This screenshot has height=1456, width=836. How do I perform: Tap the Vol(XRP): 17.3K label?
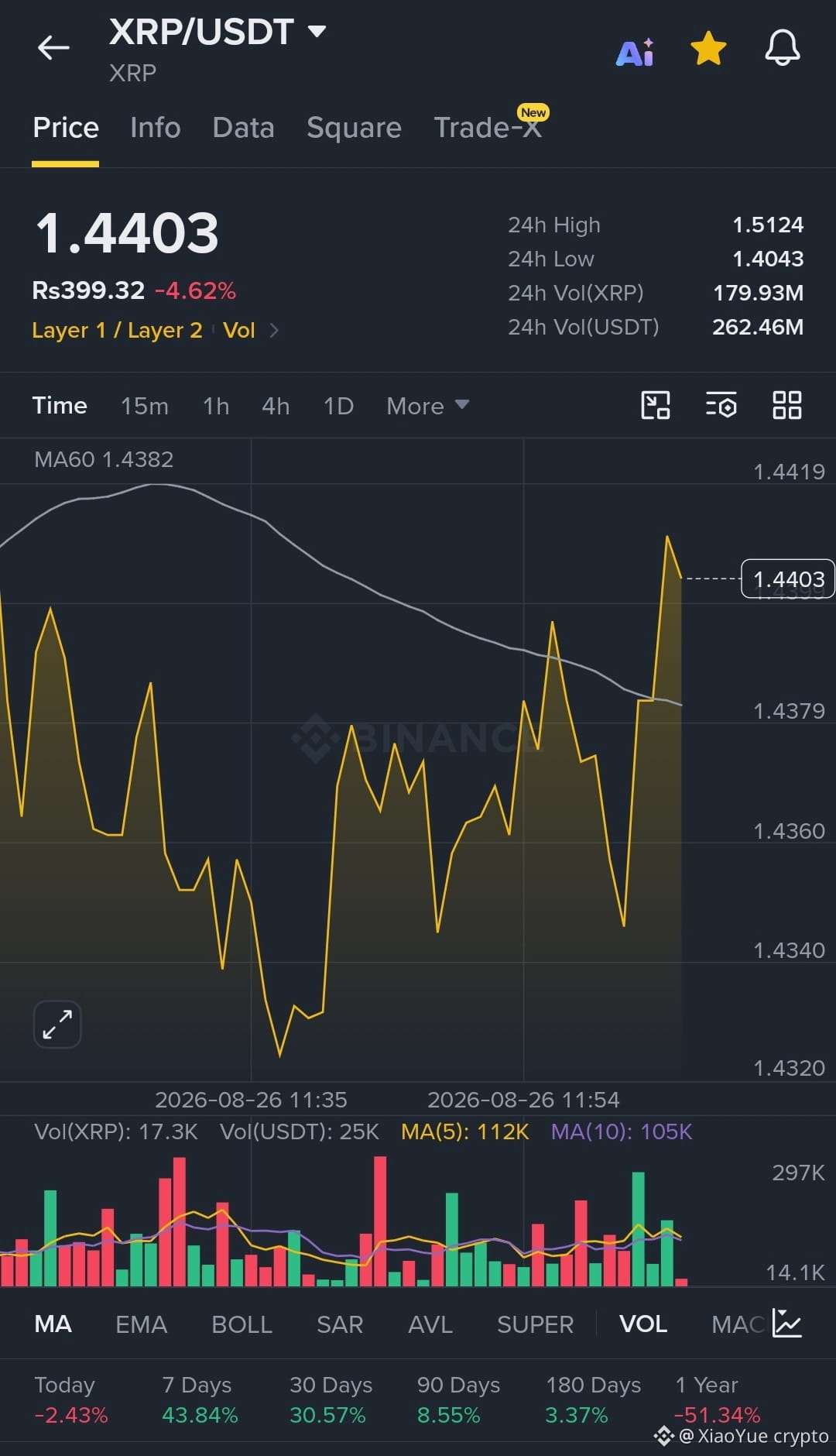click(116, 1132)
